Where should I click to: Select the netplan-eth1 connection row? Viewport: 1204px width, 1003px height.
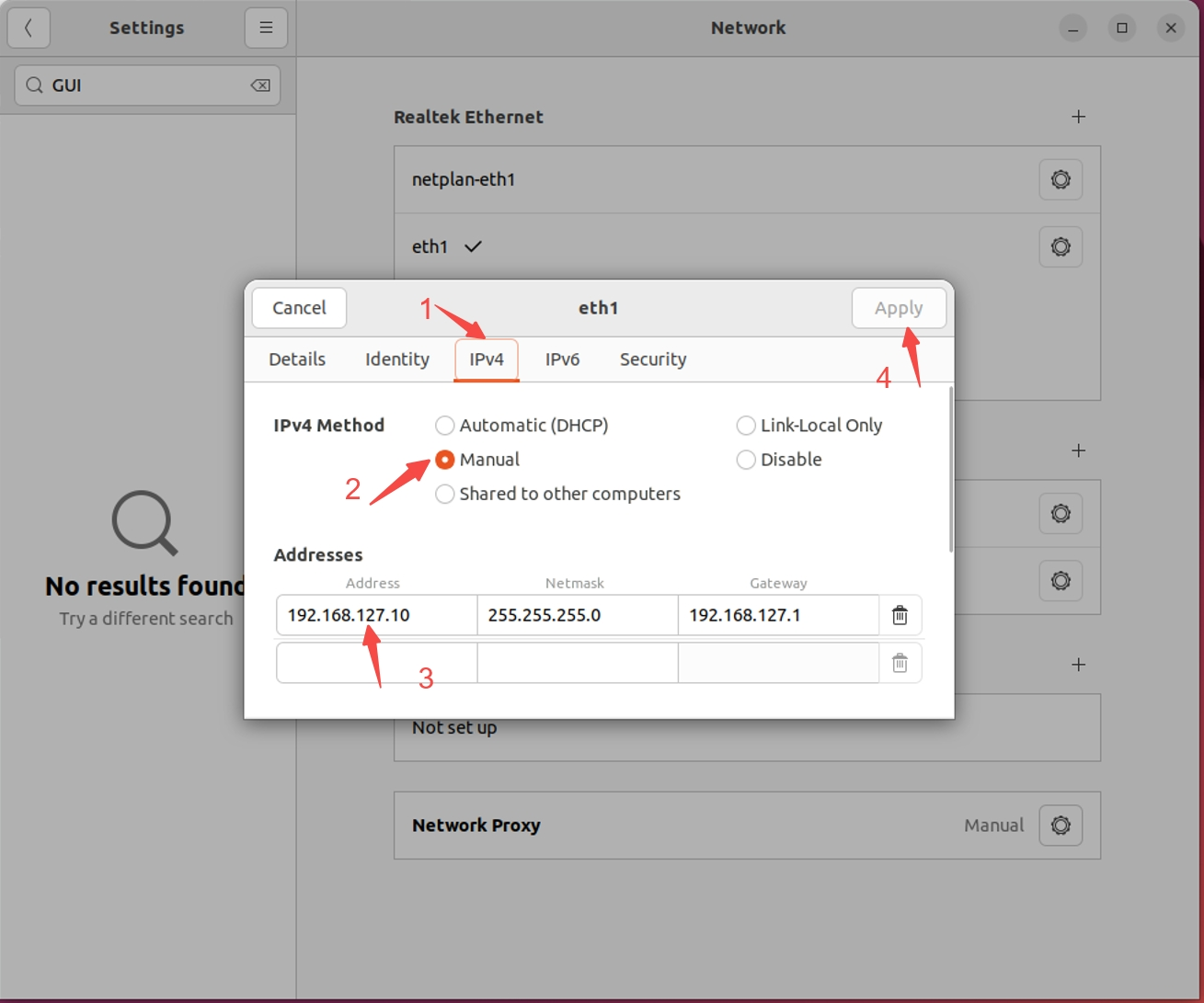pyautogui.click(x=747, y=179)
